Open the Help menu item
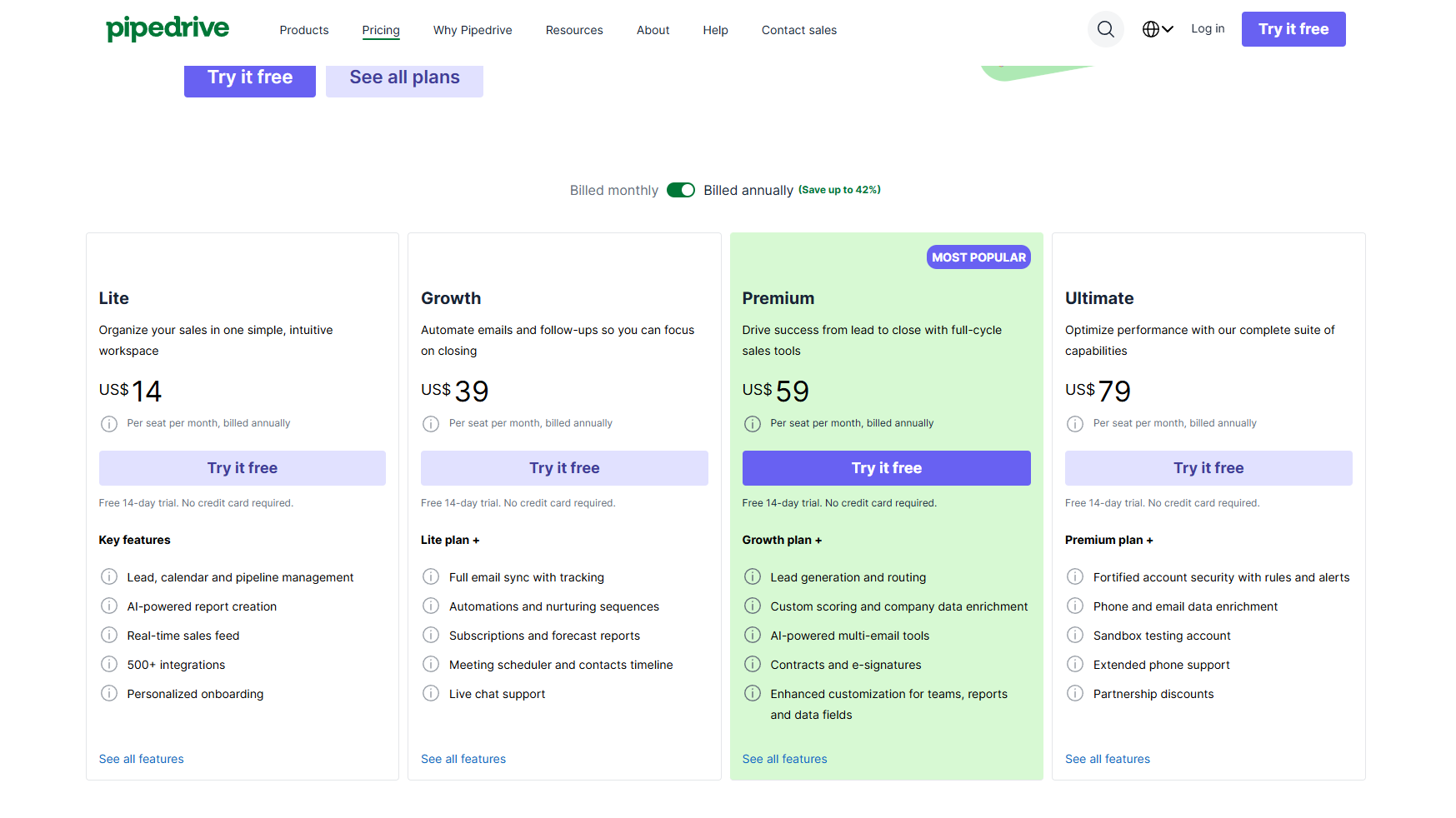Screen dimensions: 1456x818 click(x=715, y=30)
